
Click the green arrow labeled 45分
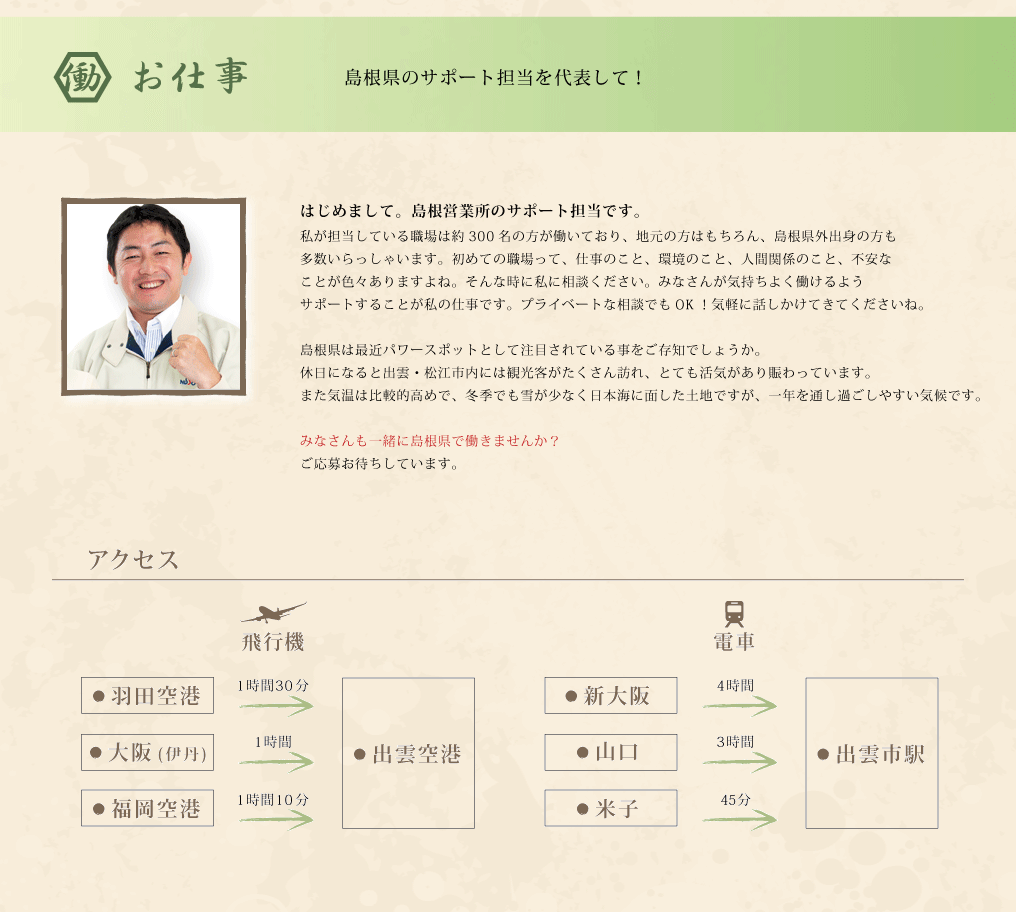(x=739, y=819)
